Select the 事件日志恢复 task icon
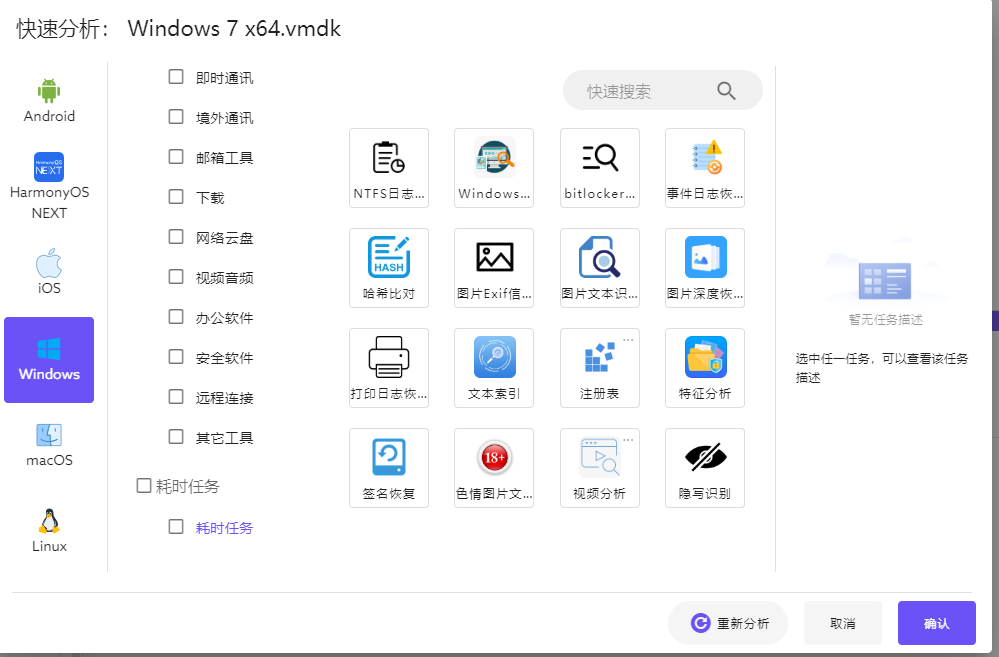 click(705, 168)
